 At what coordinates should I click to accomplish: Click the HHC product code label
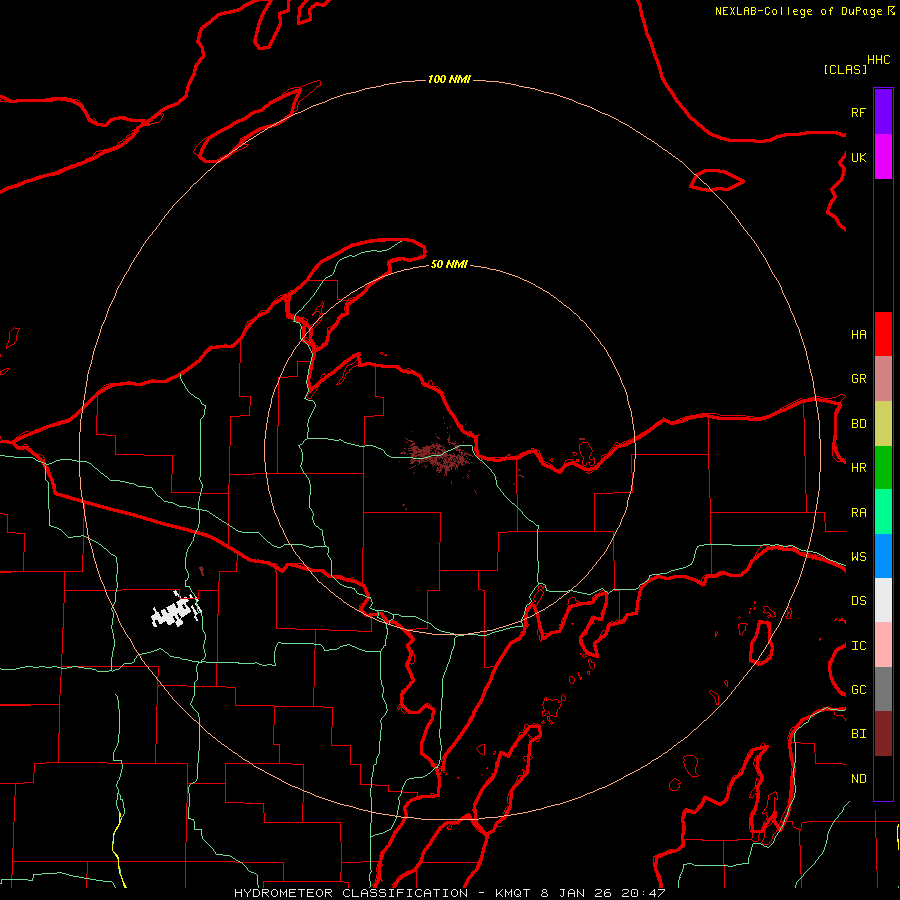point(878,60)
